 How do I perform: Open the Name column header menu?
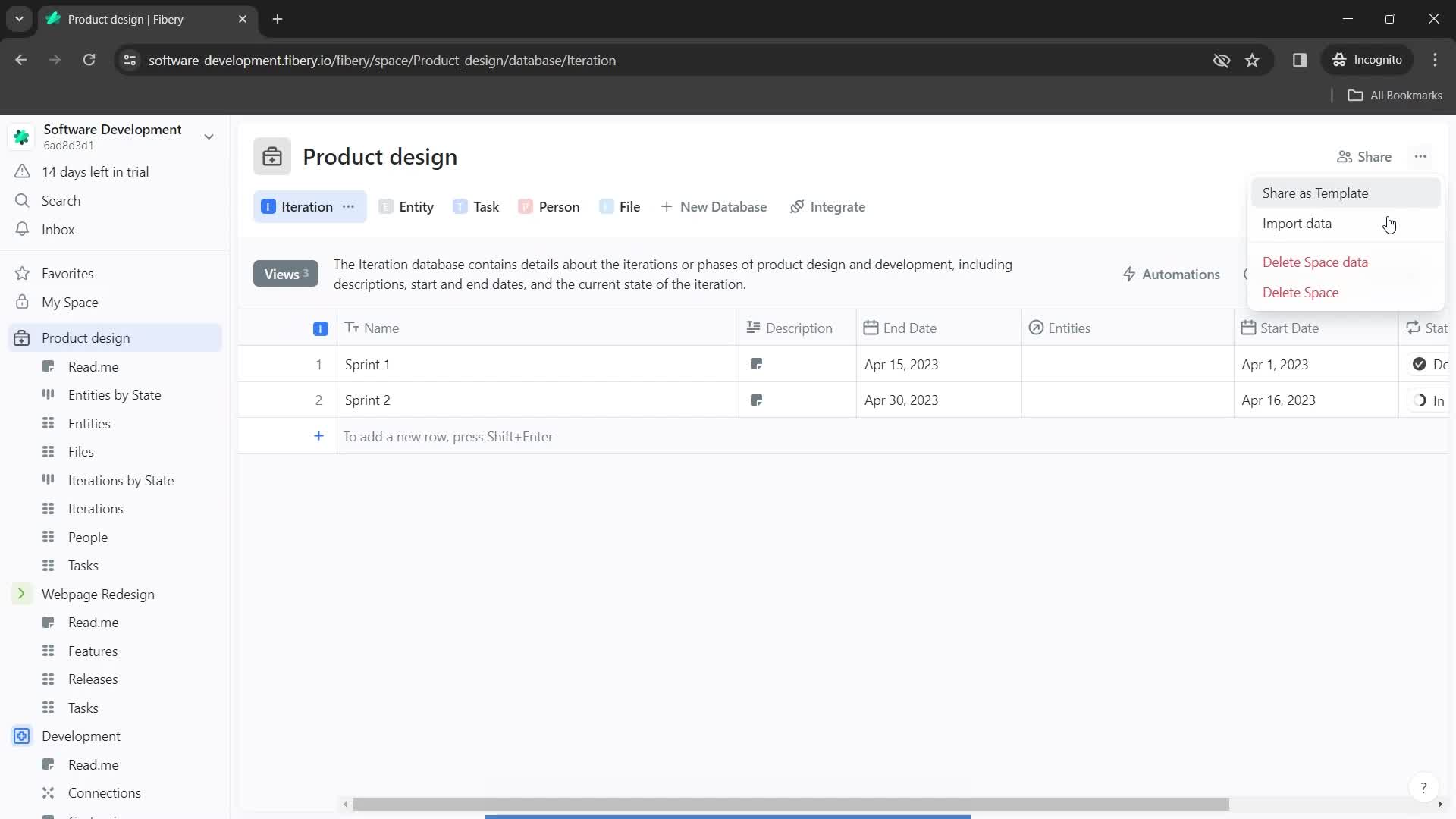538,328
